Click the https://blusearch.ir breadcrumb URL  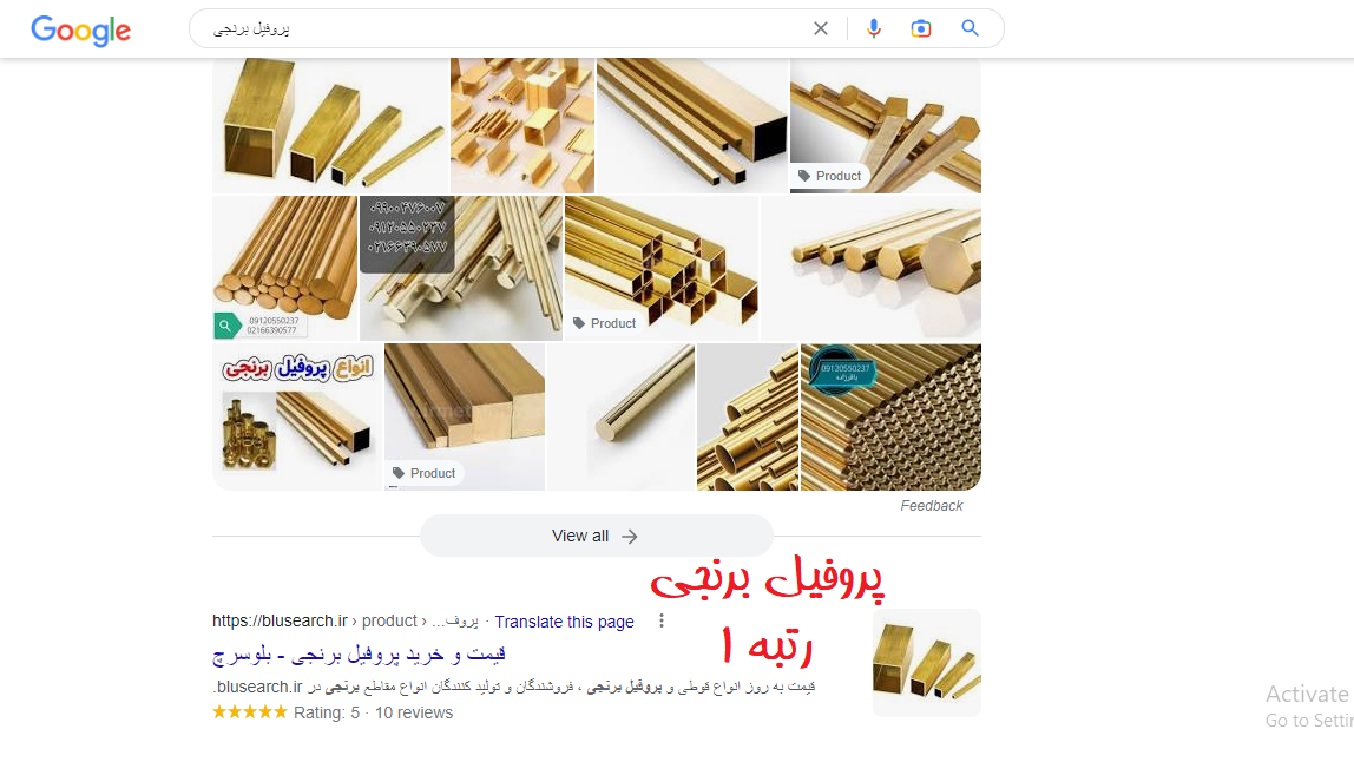(x=284, y=621)
